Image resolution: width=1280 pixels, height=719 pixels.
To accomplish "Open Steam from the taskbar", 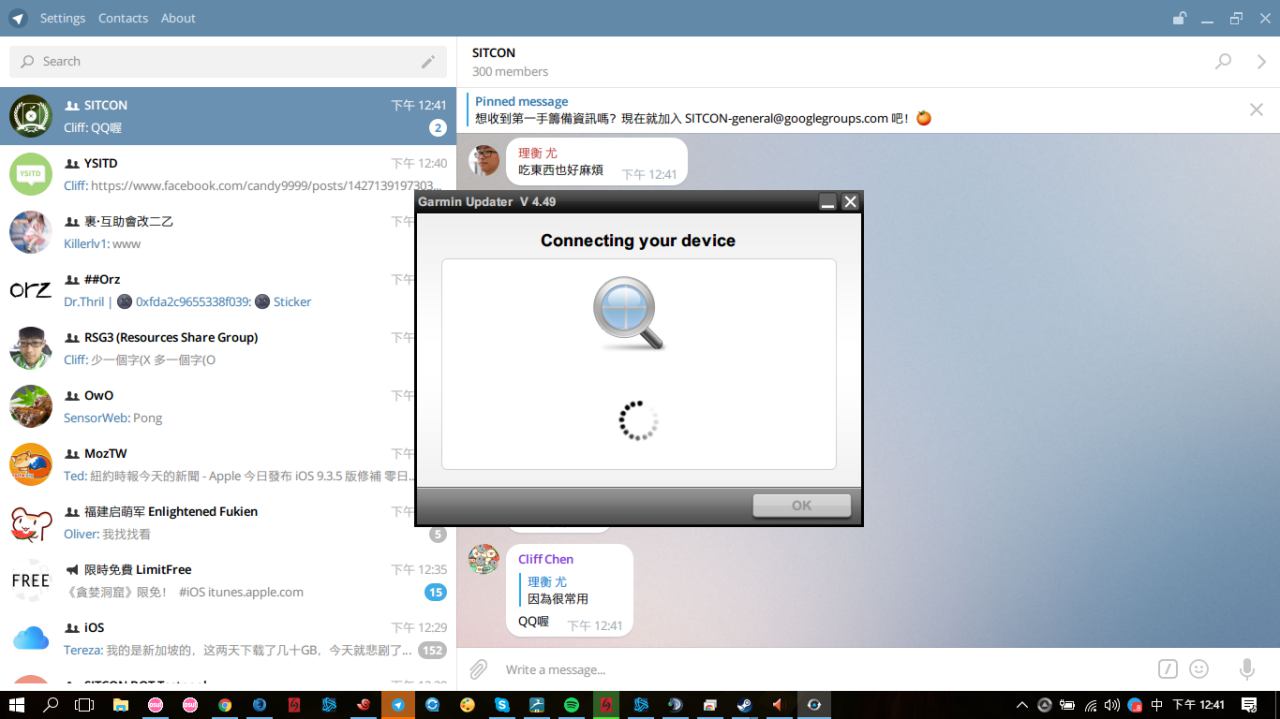I will 744,705.
